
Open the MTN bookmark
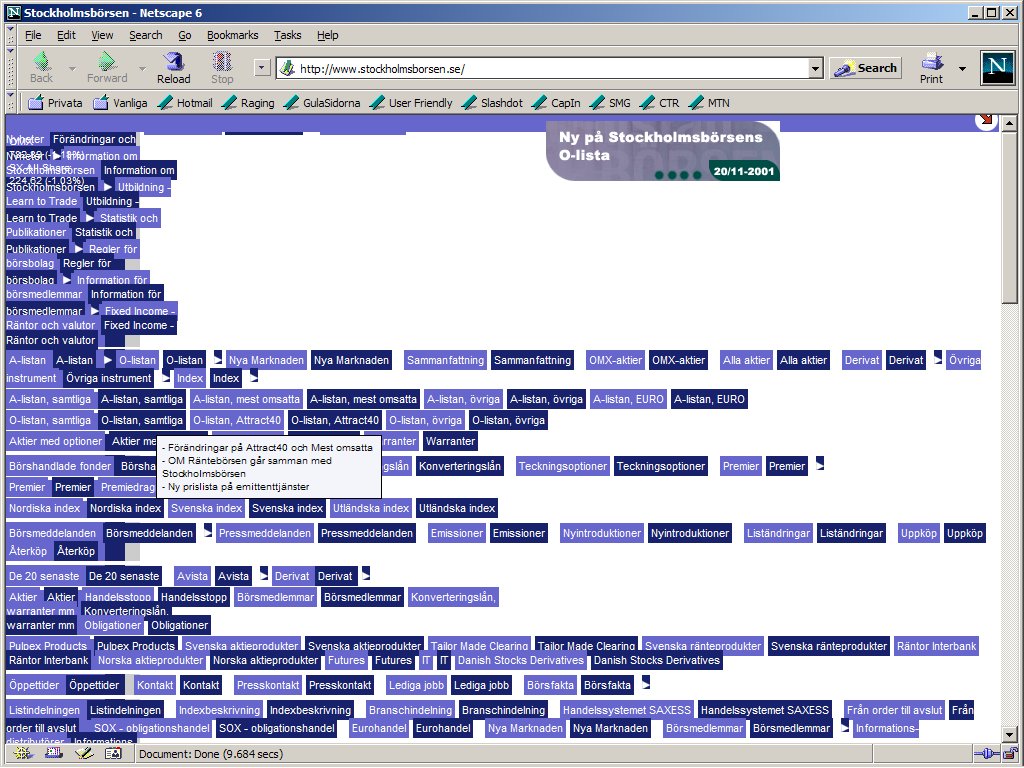click(x=710, y=103)
